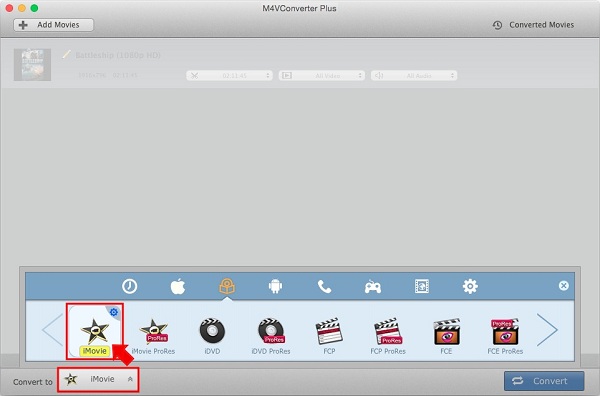Start conversion with the Convert button
The image size is (600, 396).
pos(544,381)
